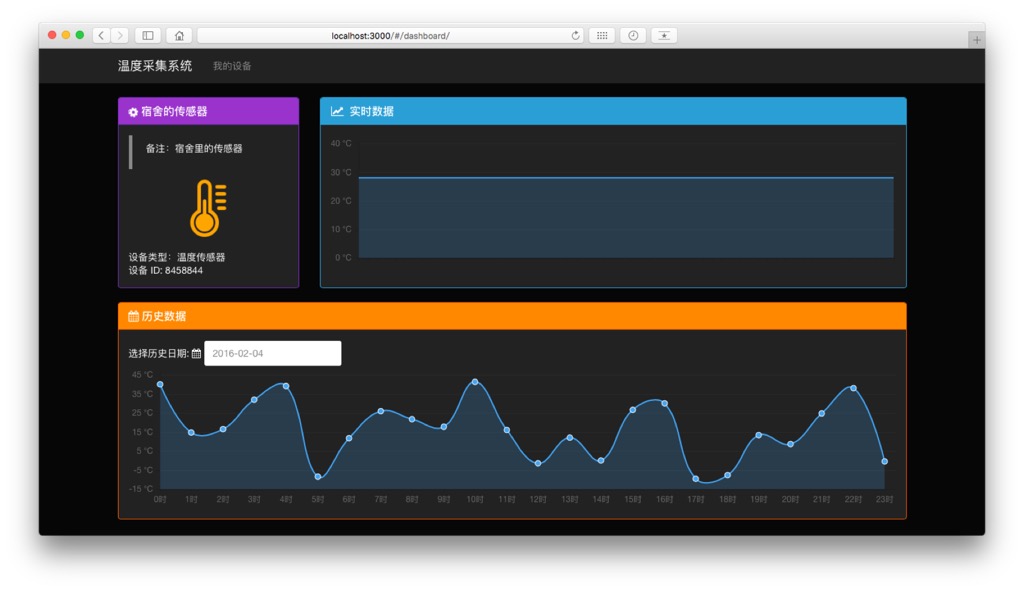Viewport: 1024px width, 591px height.
Task: Reload the page with the refresh icon
Action: pos(575,35)
